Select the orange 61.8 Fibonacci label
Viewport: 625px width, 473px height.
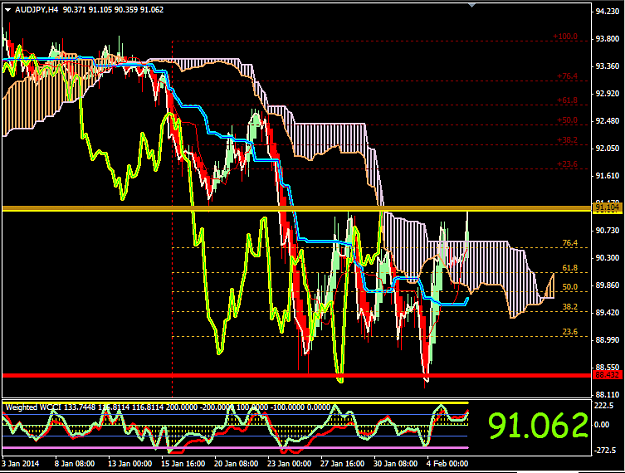click(570, 268)
